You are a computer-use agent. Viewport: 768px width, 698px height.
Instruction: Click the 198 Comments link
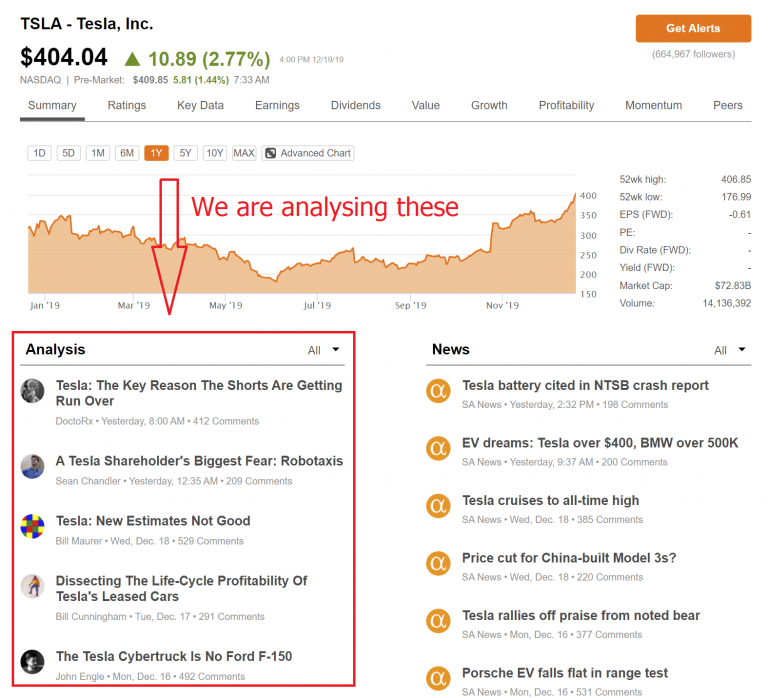coord(635,405)
